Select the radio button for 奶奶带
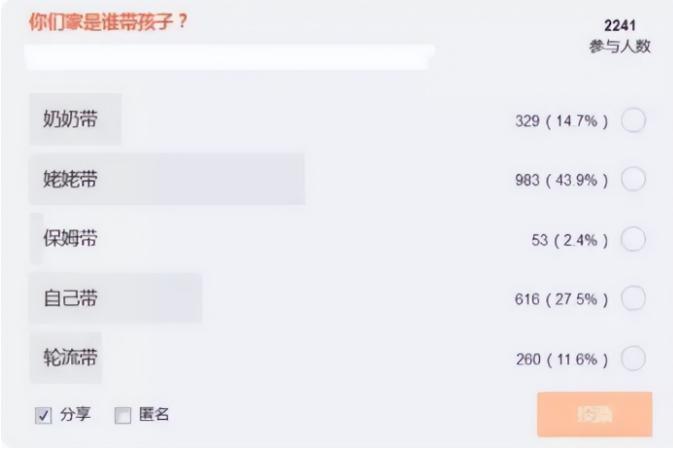The image size is (673, 449). (633, 120)
